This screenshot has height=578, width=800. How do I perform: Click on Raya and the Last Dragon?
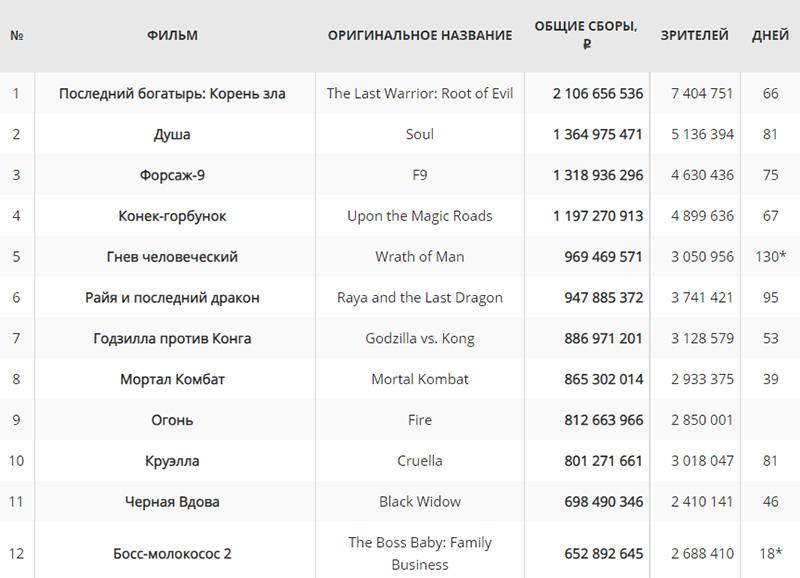tap(420, 297)
